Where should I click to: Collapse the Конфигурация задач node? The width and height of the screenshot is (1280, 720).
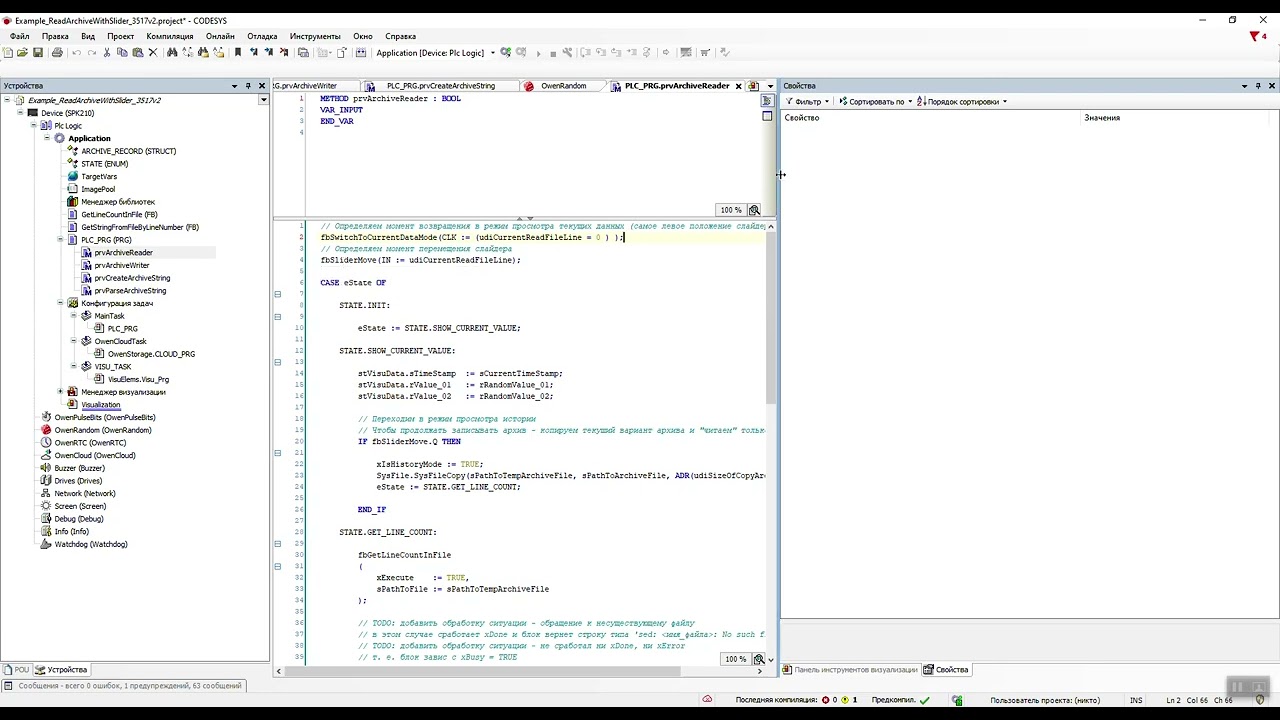[60, 303]
